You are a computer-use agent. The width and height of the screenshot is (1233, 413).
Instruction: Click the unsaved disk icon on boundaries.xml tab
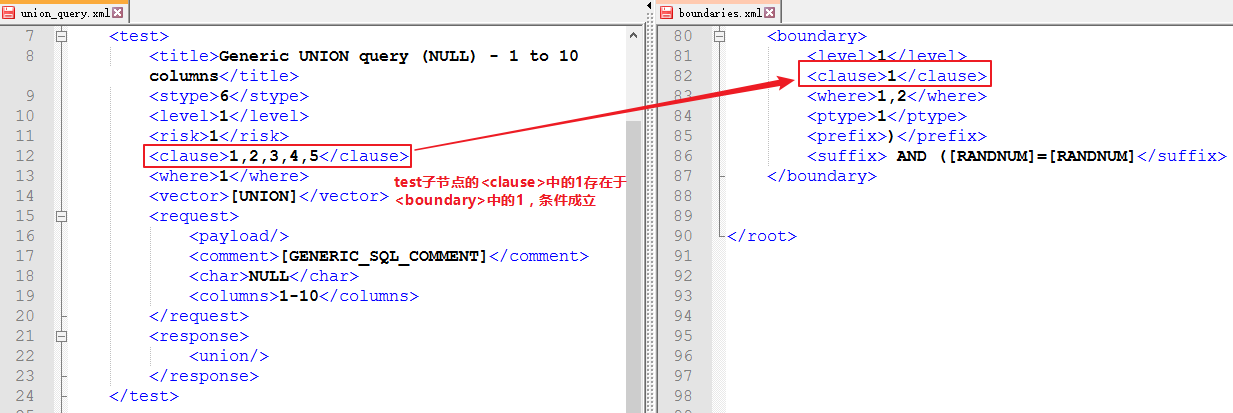tap(667, 13)
